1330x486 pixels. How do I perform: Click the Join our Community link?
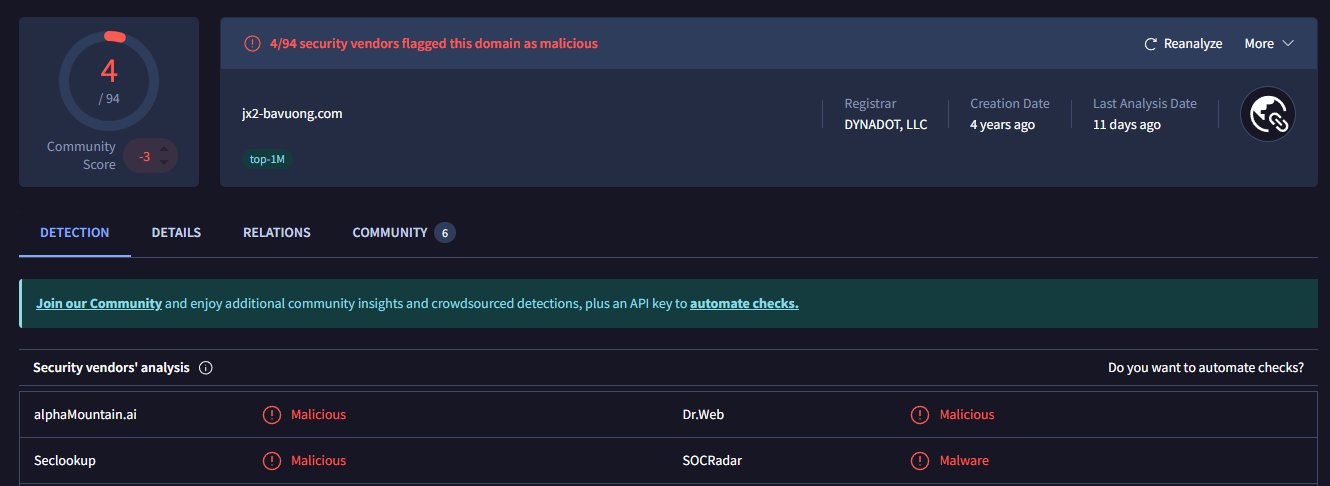pos(99,304)
